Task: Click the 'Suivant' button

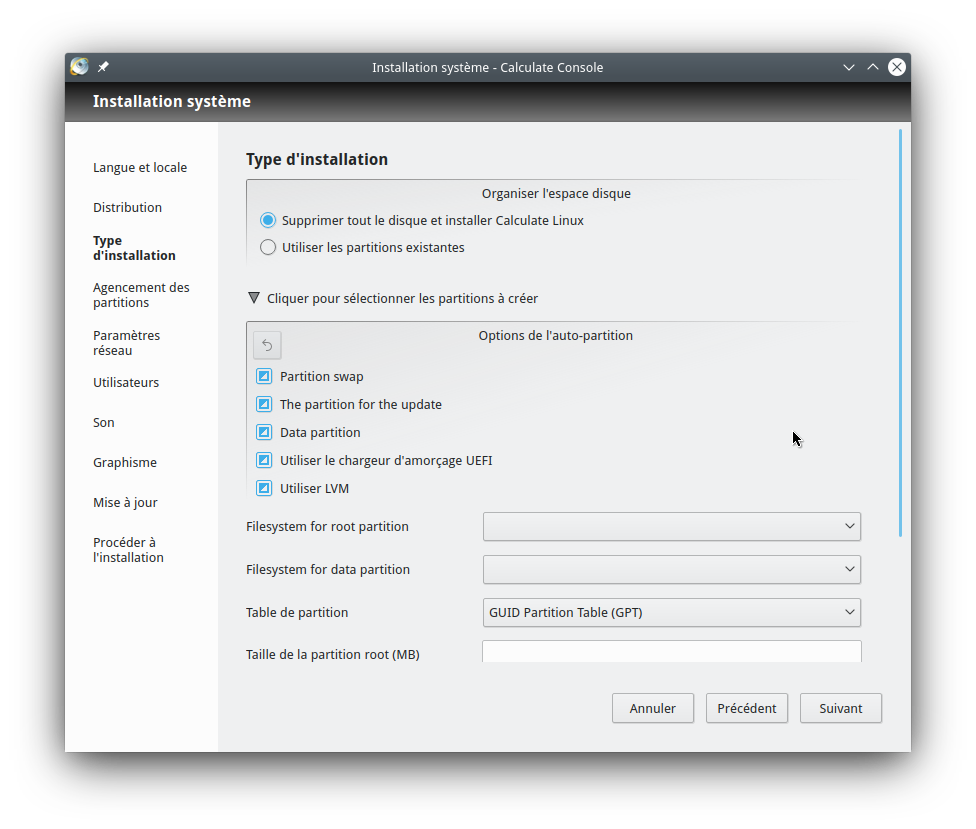Action: [840, 708]
